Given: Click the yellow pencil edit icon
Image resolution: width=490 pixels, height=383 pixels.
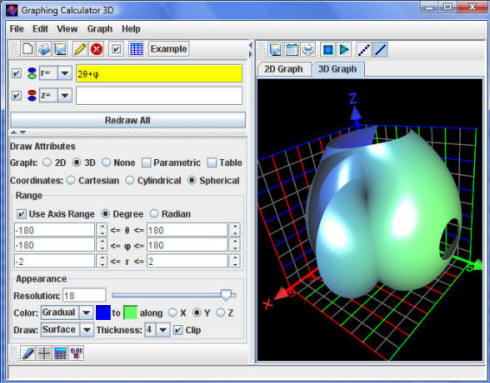Looking at the screenshot, I should pos(80,49).
